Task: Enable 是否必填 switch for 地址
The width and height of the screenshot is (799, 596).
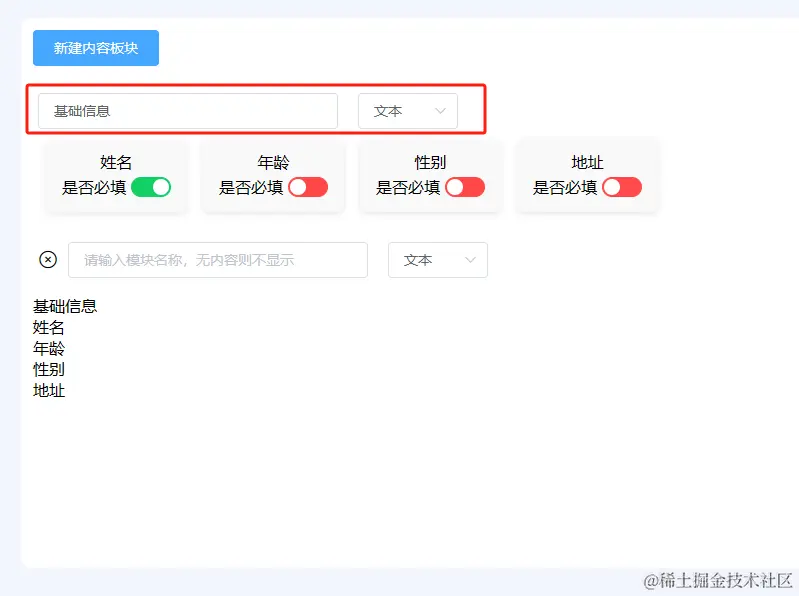Action: click(622, 187)
